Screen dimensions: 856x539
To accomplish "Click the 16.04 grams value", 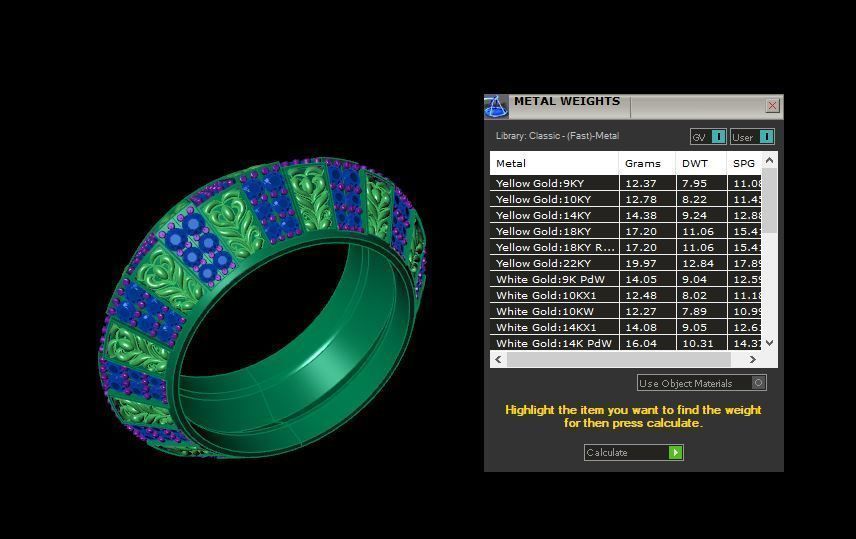I will coord(640,343).
